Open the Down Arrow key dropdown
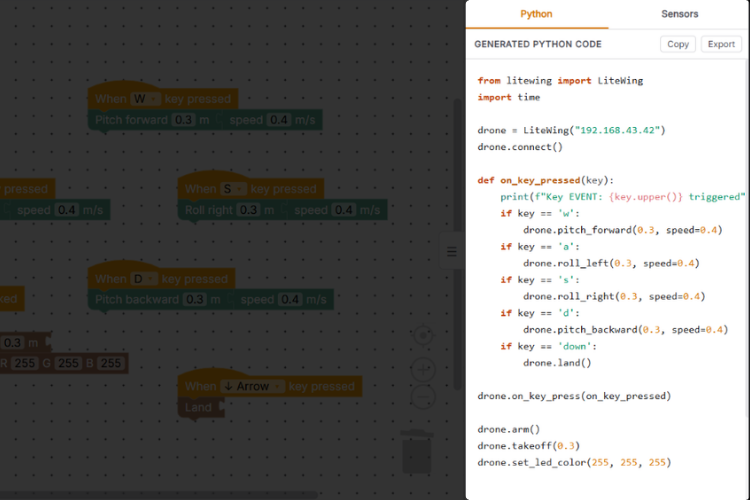The height and width of the screenshot is (500, 750). point(253,386)
